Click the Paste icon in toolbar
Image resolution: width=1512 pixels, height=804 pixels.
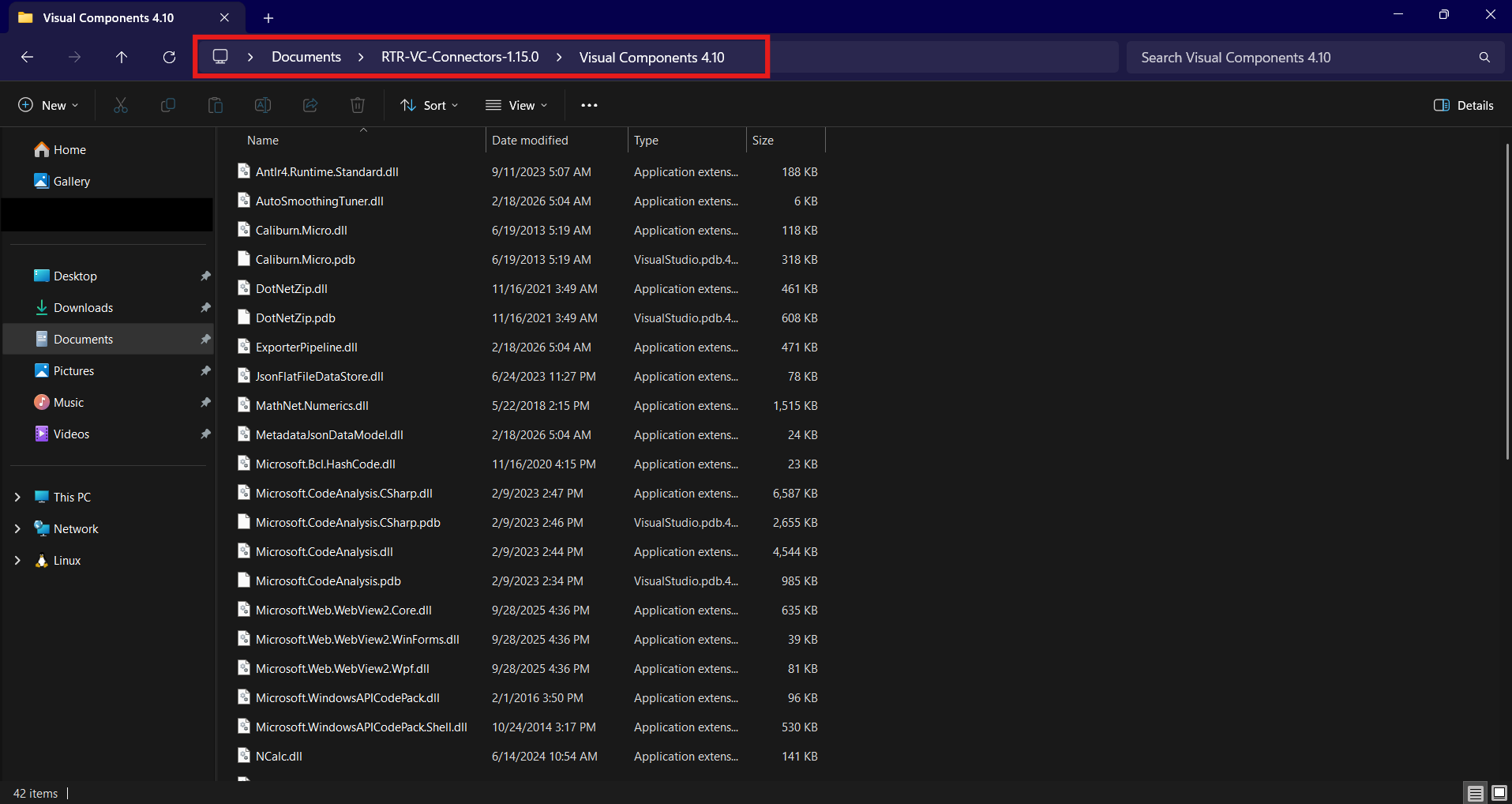pos(216,105)
